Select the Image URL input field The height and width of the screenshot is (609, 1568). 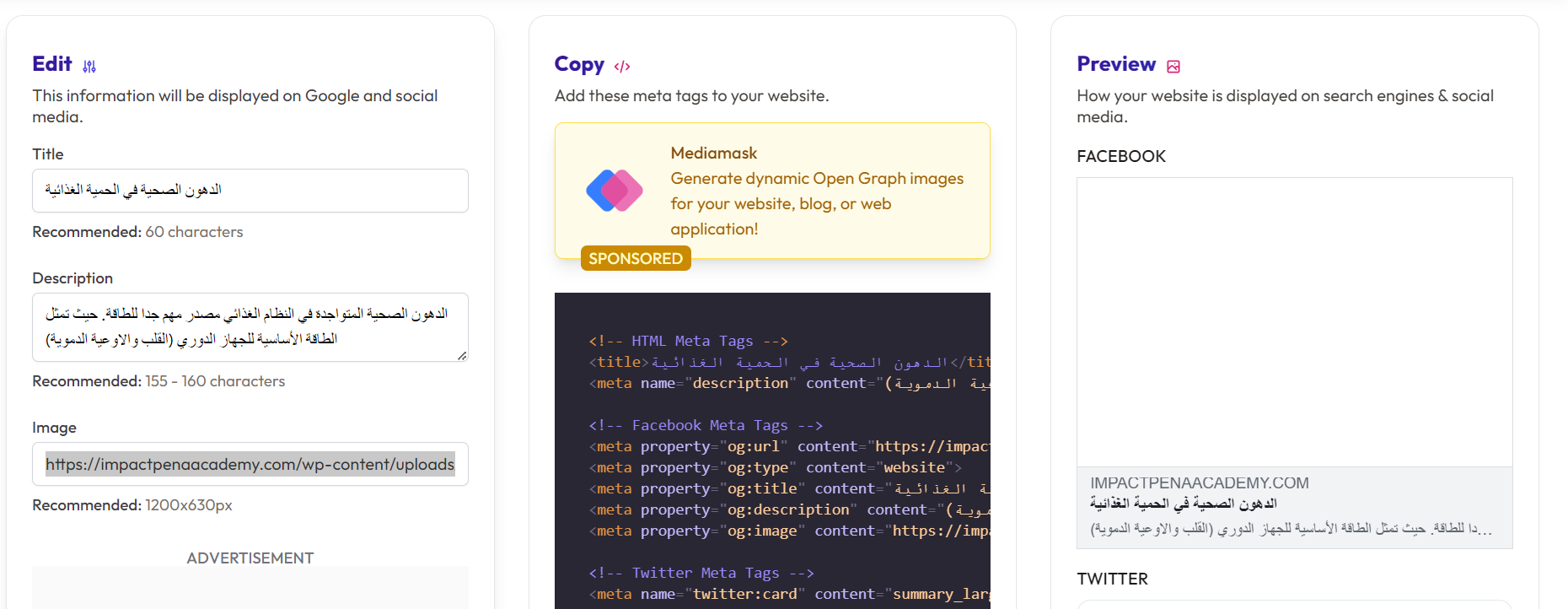(x=250, y=464)
